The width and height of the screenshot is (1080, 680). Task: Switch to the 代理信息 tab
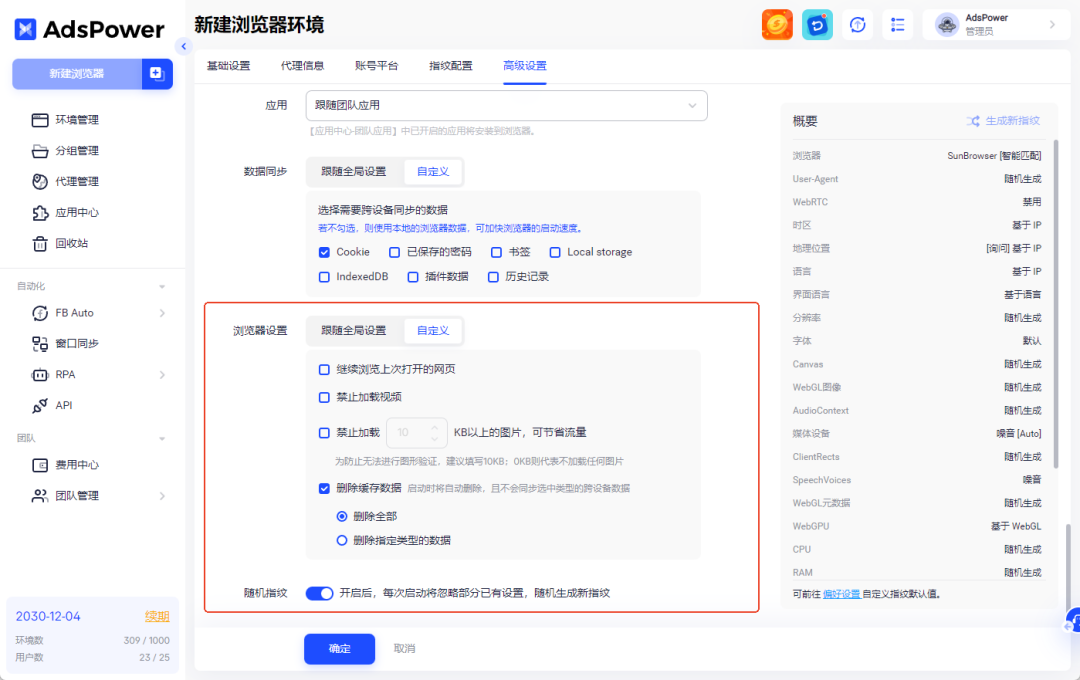click(x=304, y=66)
